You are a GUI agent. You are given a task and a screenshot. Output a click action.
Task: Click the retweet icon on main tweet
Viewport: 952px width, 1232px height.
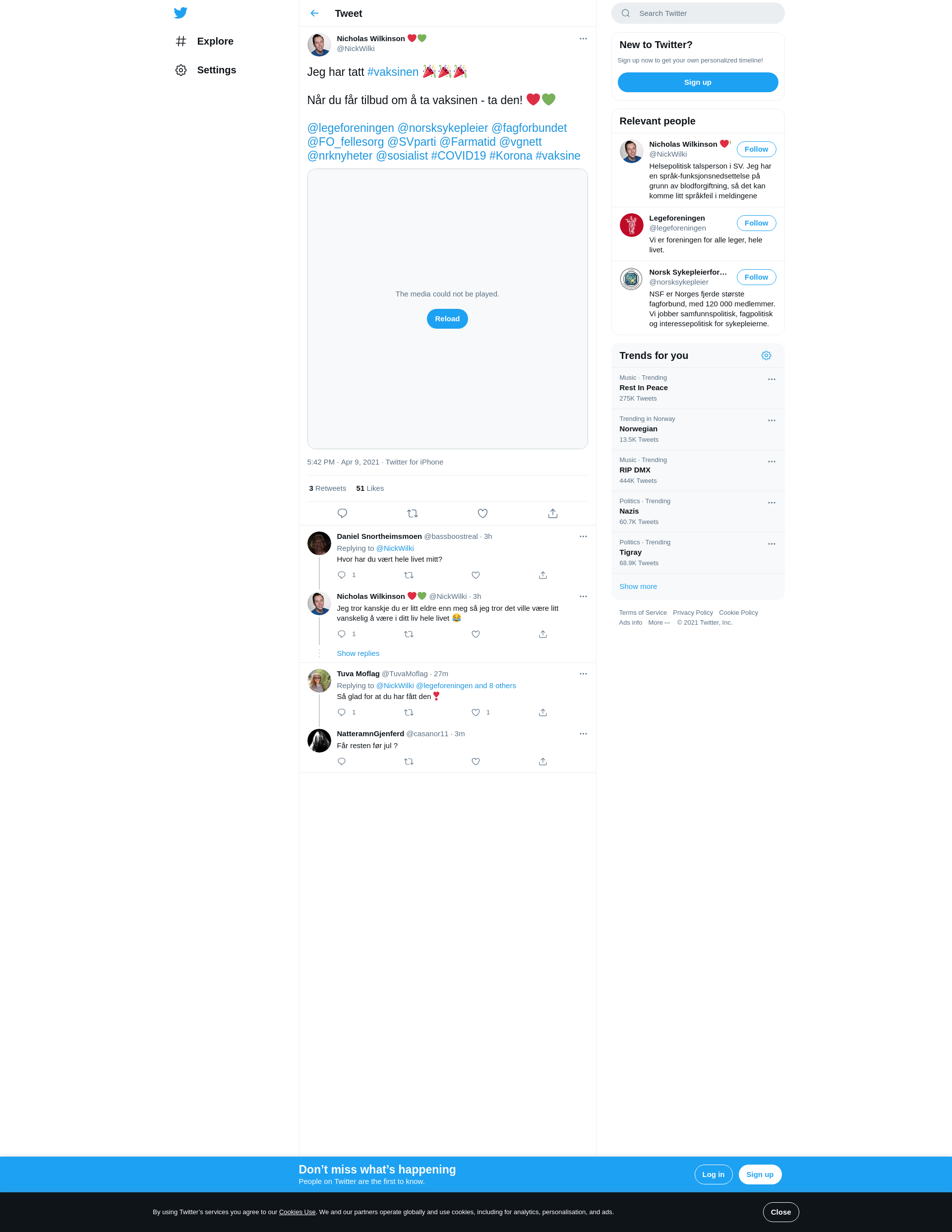[x=413, y=513]
